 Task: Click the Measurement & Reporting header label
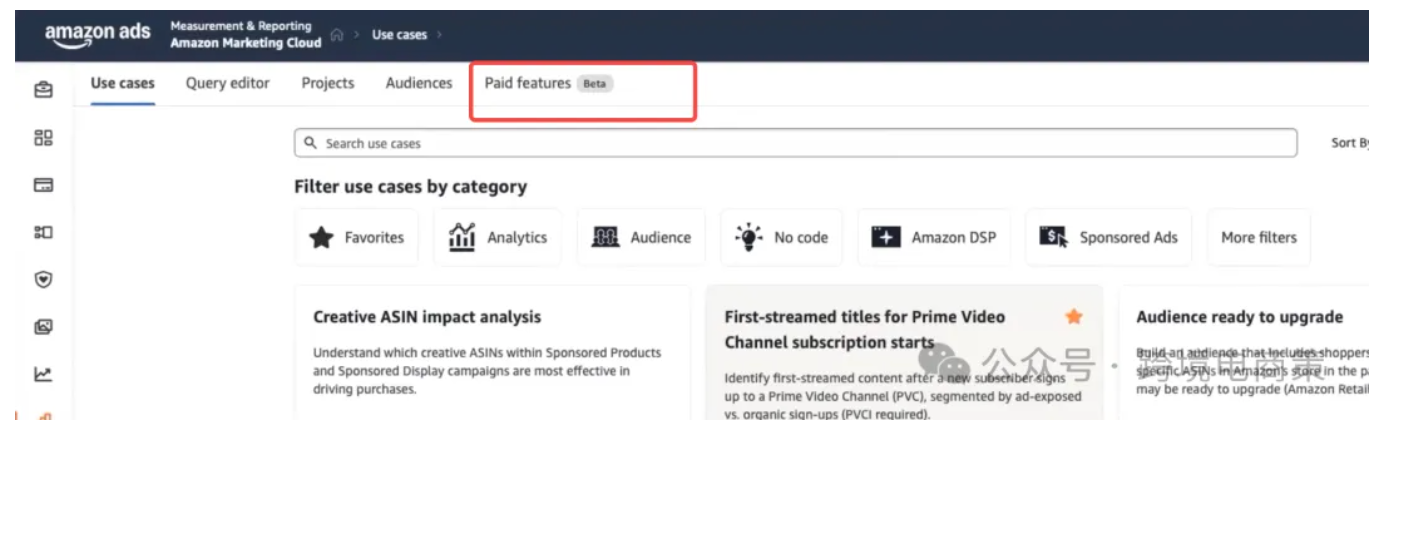coord(241,26)
